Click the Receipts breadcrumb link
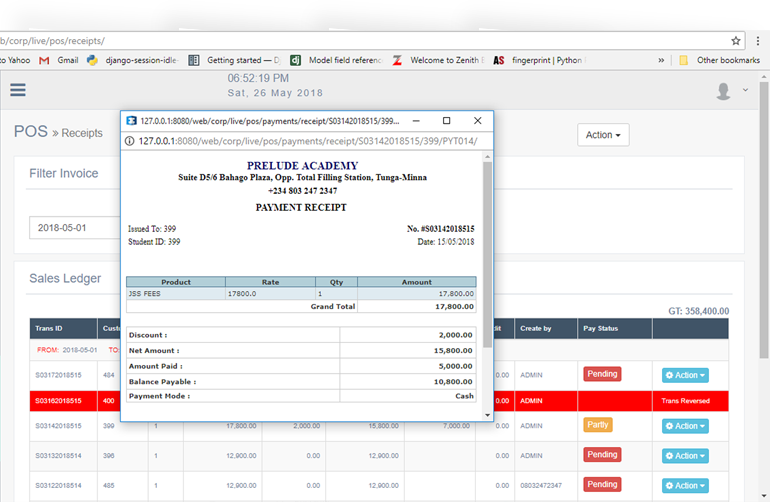 (x=82, y=133)
